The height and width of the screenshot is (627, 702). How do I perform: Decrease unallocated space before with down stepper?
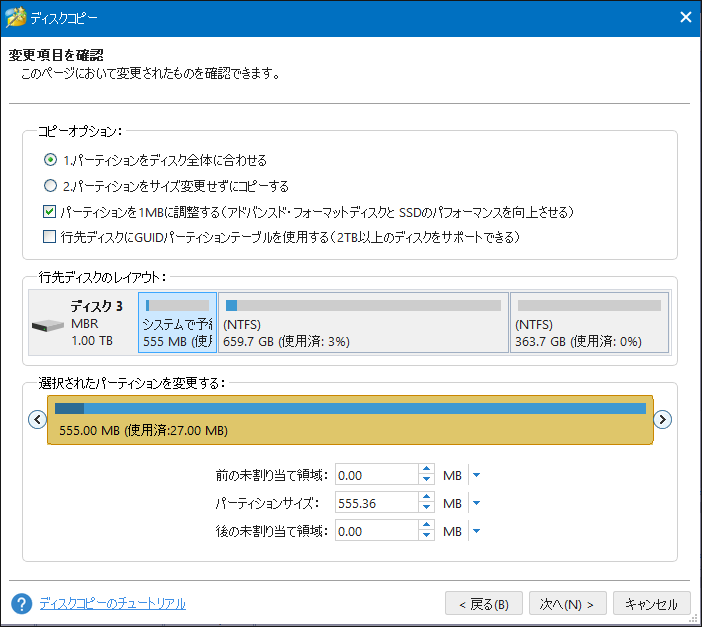426,480
